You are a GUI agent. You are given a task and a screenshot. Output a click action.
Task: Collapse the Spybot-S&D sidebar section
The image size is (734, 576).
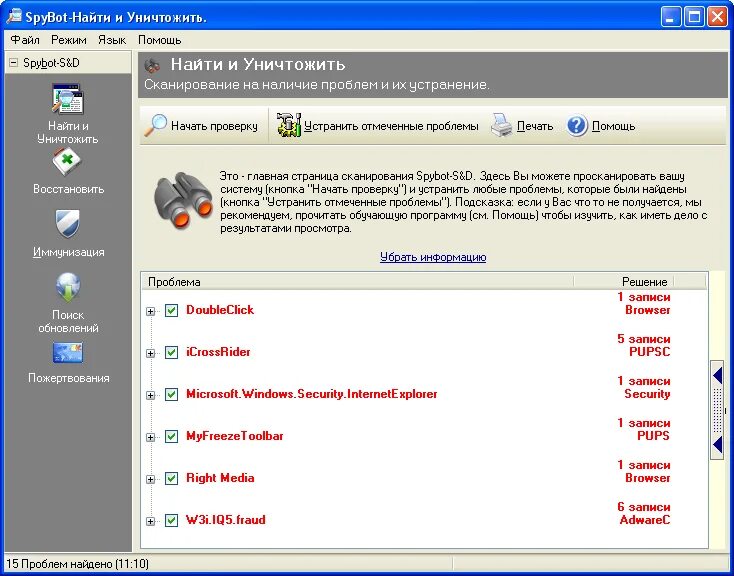[14, 62]
